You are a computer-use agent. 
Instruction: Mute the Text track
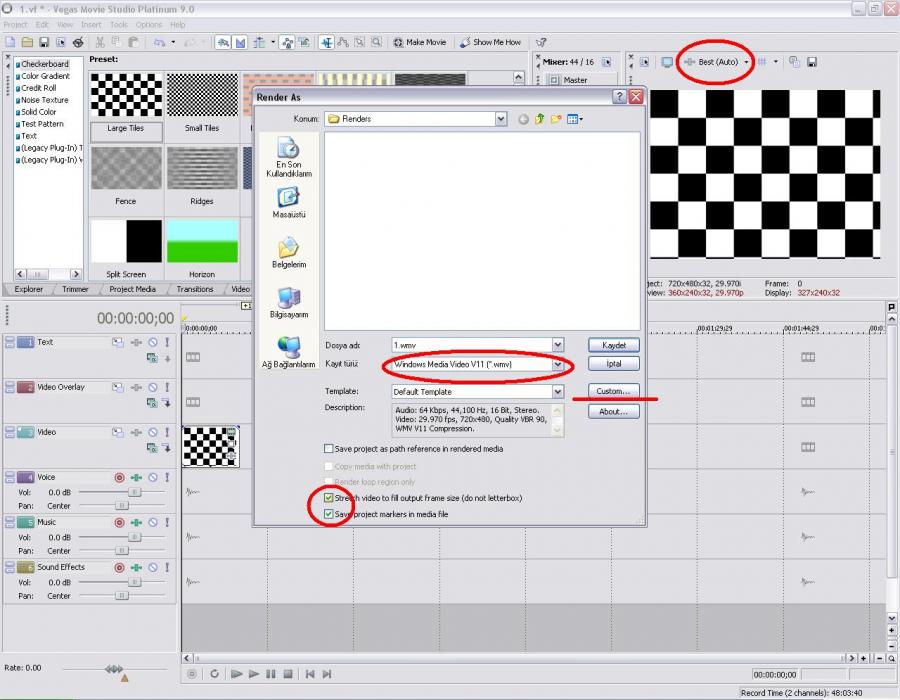(153, 342)
